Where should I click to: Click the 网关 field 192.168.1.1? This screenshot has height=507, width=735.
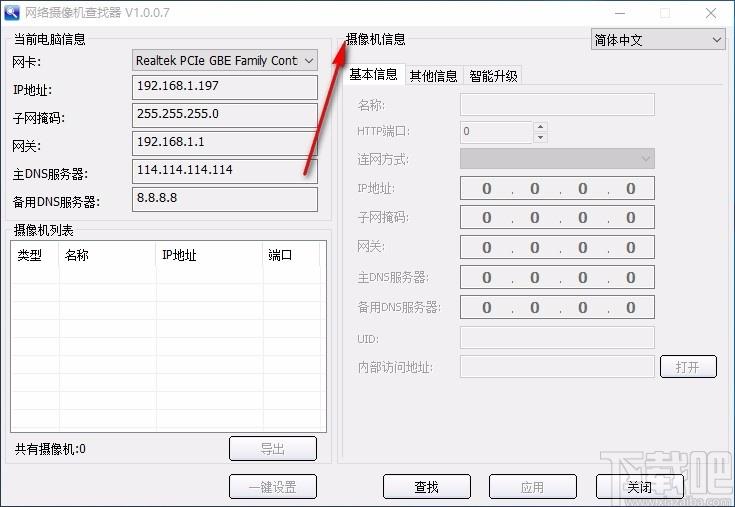pos(225,143)
